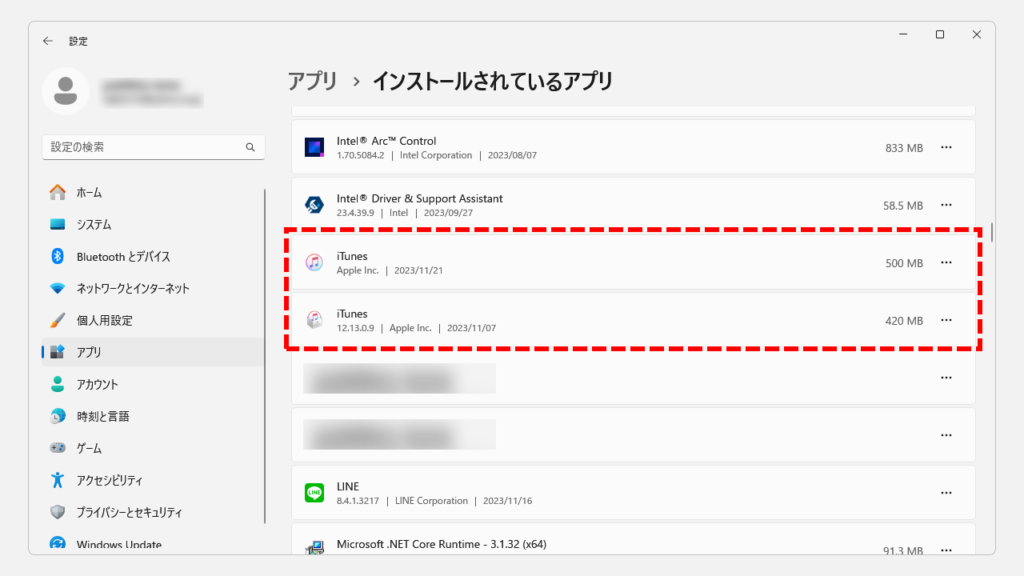The image size is (1024, 576).
Task: Click the Intel Arc Control app icon
Action: [314, 148]
